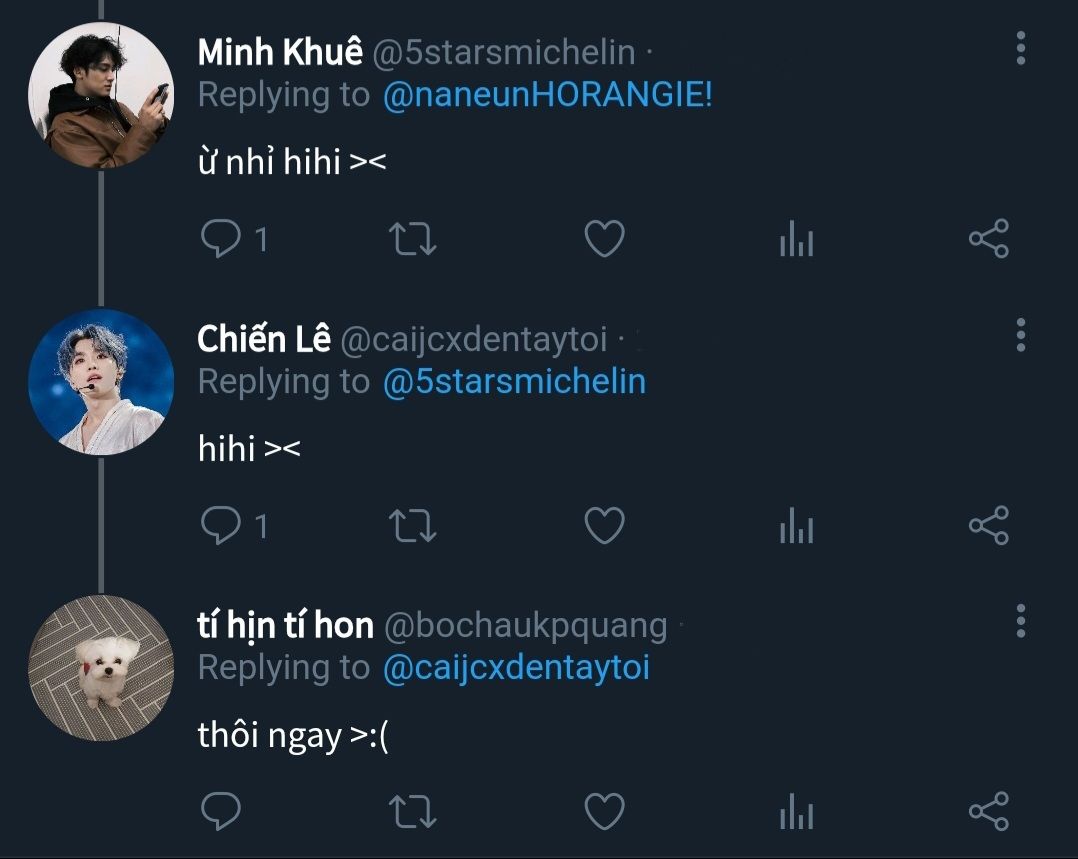Viewport: 1078px width, 859px height.
Task: Retweet Minh Khuê's tweet
Action: pos(411,240)
